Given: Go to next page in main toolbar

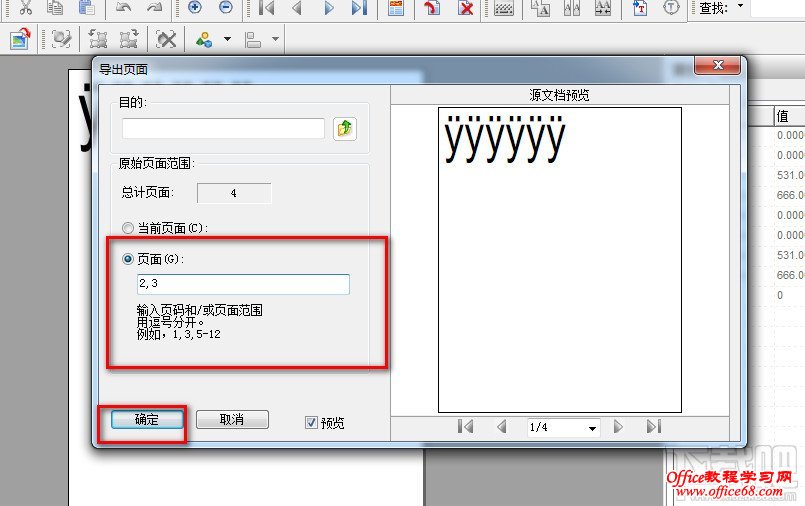Looking at the screenshot, I should 329,8.
